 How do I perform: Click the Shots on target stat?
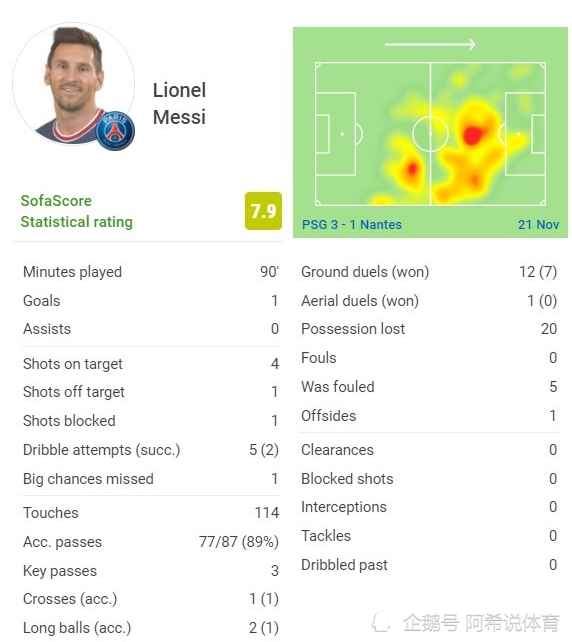pyautogui.click(x=151, y=364)
